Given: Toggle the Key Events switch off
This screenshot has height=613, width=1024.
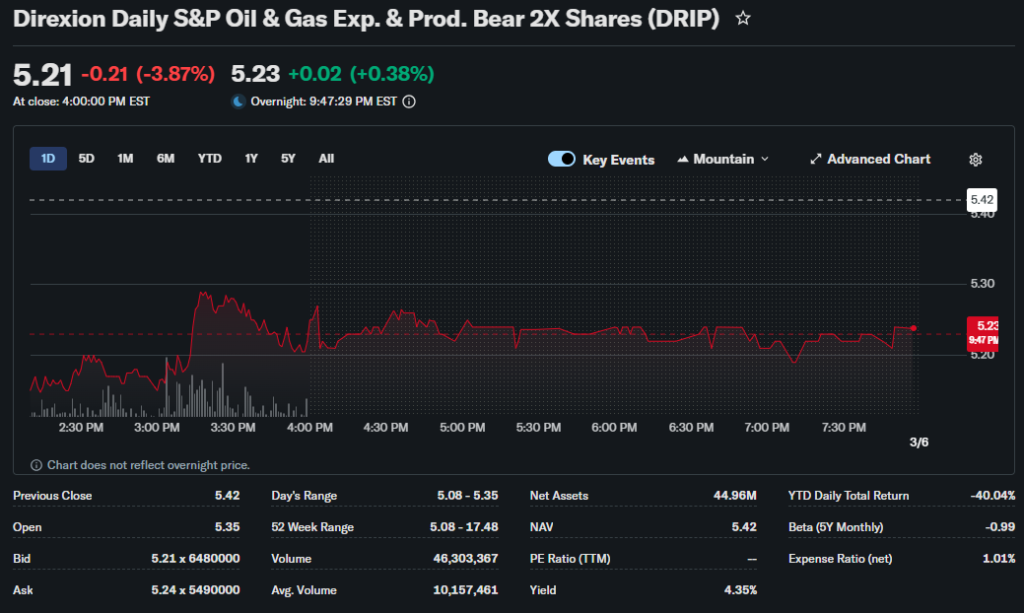Looking at the screenshot, I should point(561,159).
